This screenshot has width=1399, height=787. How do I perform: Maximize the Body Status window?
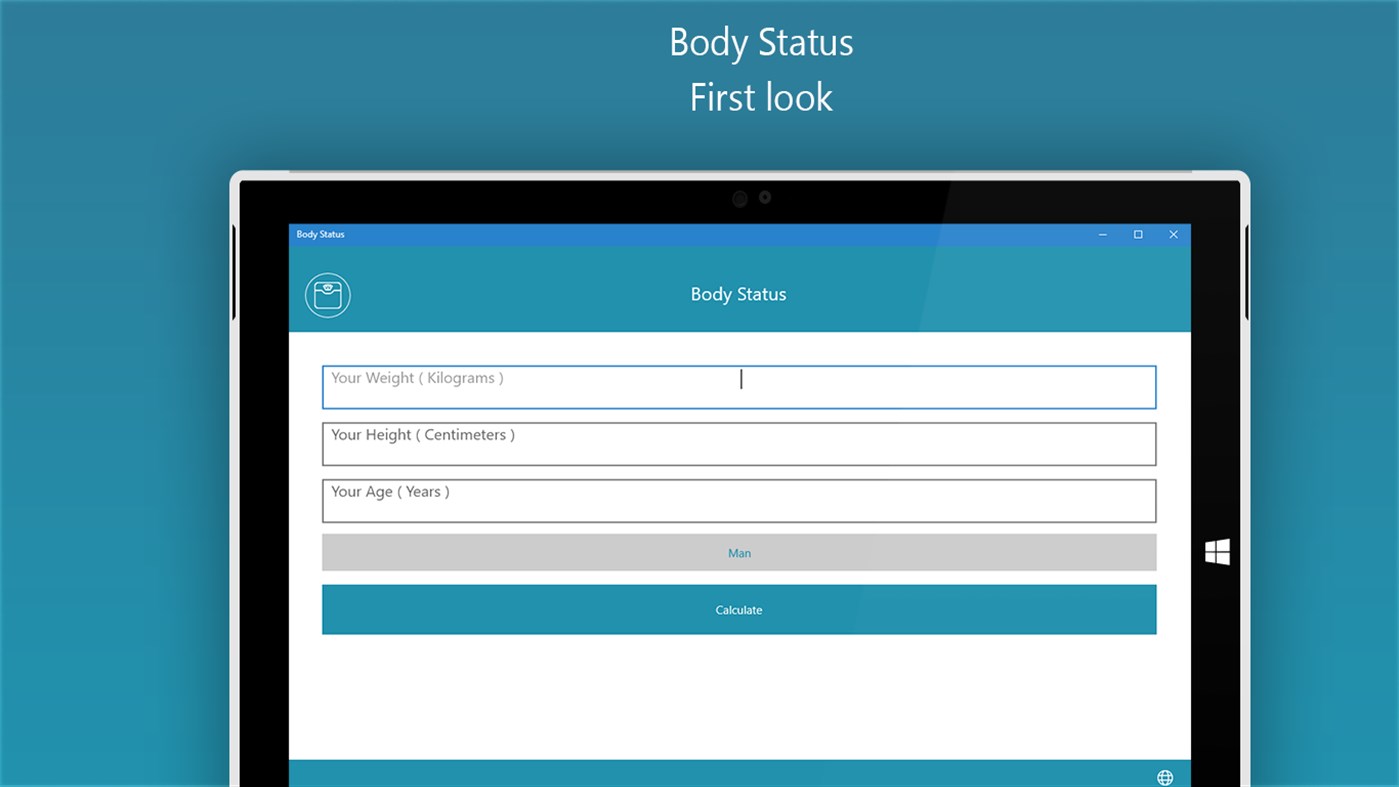1138,235
